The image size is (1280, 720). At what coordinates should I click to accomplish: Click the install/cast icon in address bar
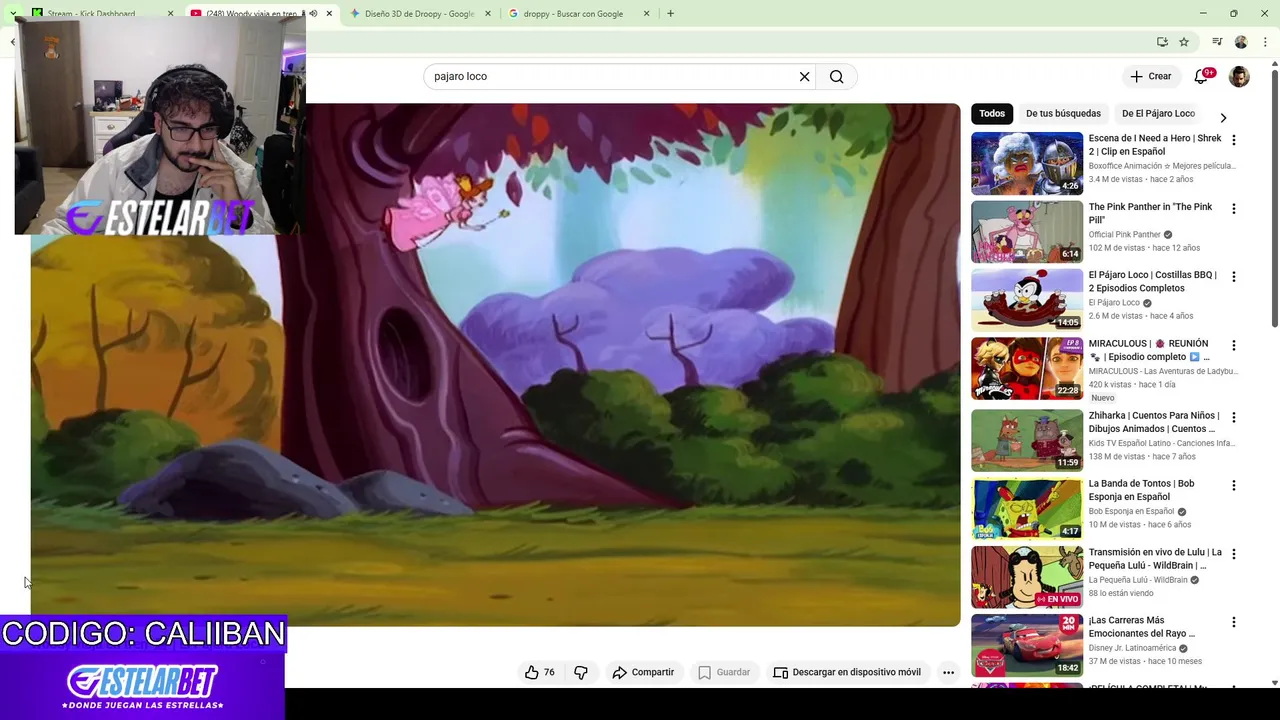coord(1162,42)
